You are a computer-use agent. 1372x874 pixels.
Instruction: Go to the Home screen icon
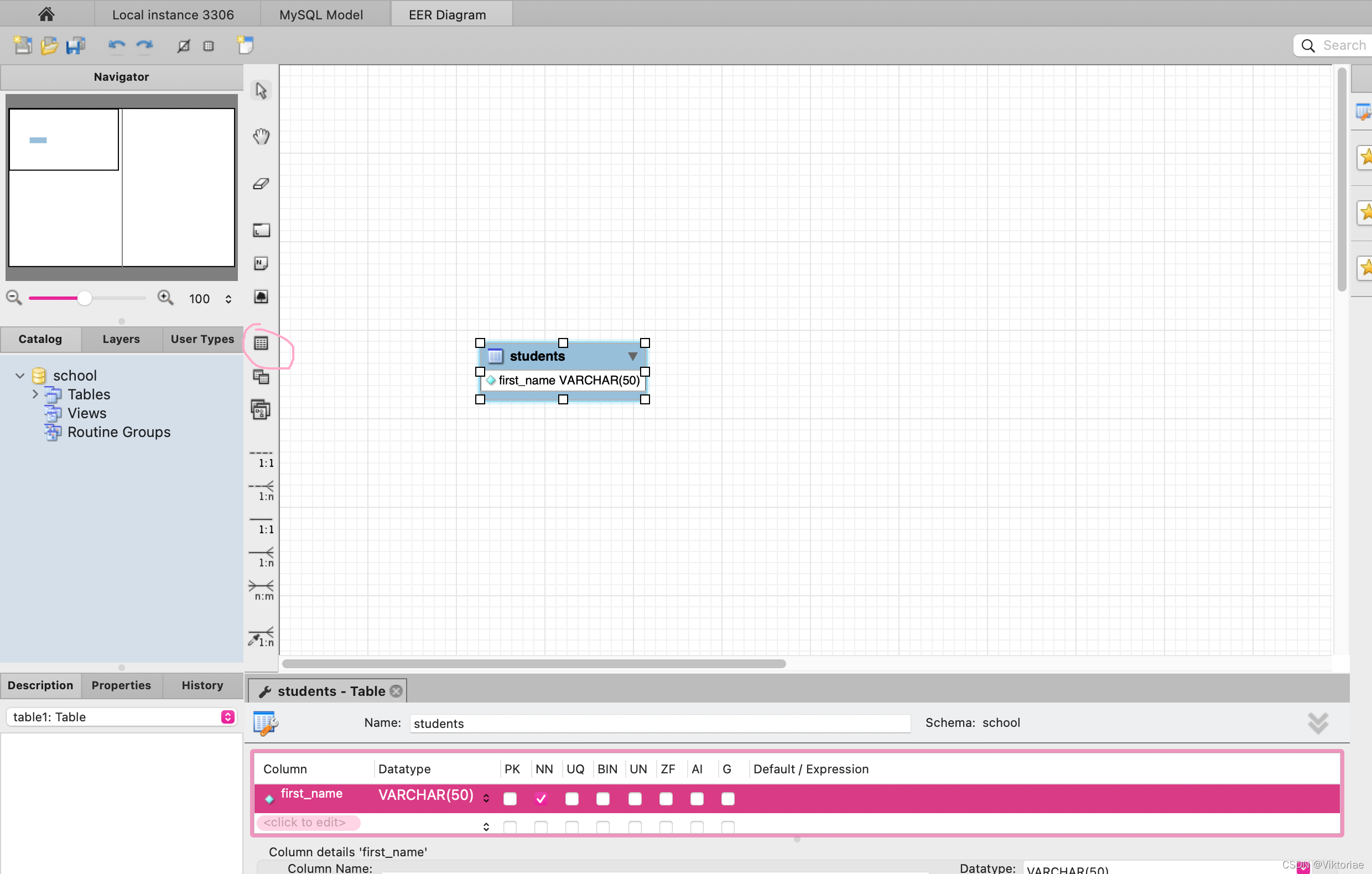pyautogui.click(x=46, y=14)
